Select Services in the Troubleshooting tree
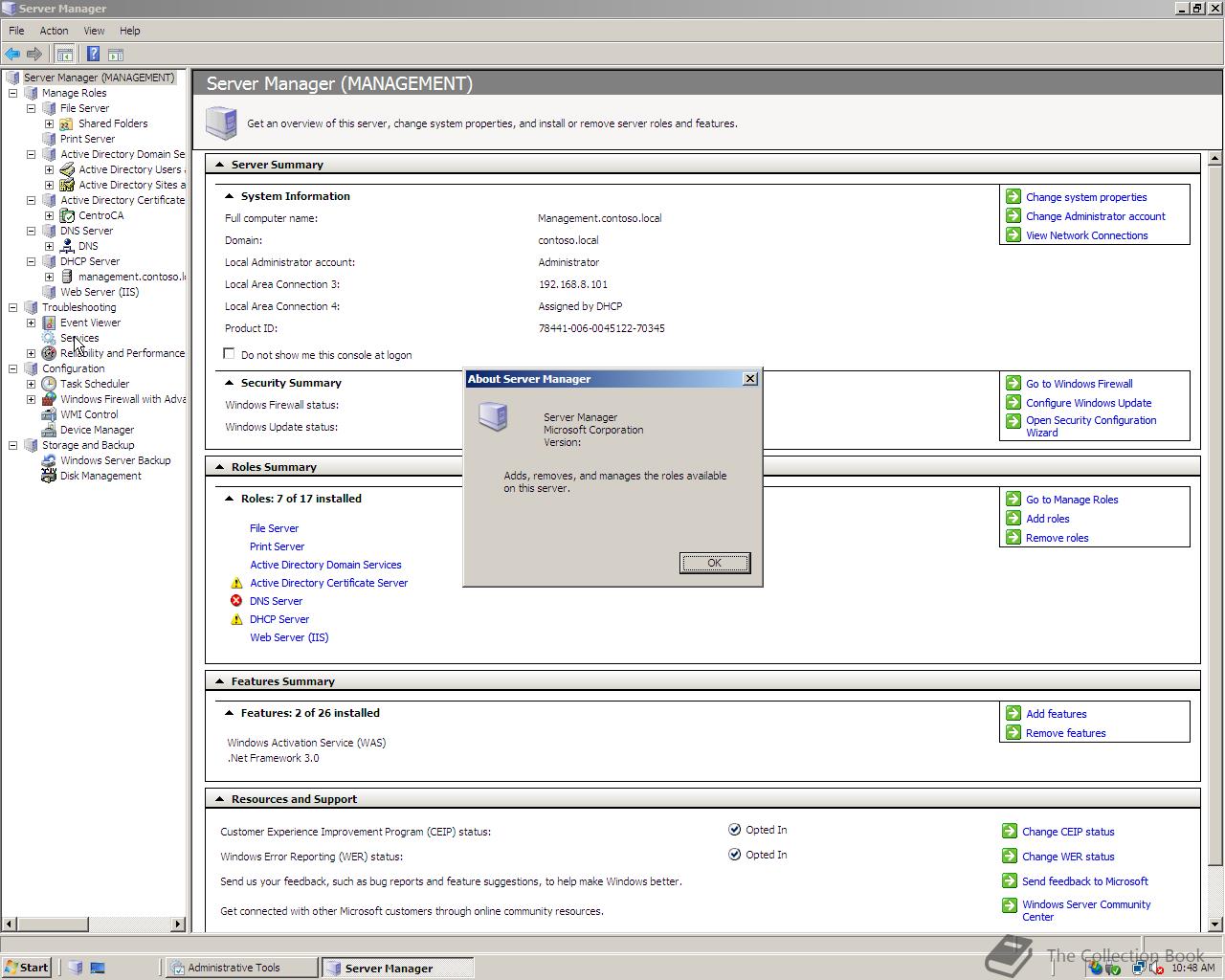The height and width of the screenshot is (980, 1225). pos(79,338)
